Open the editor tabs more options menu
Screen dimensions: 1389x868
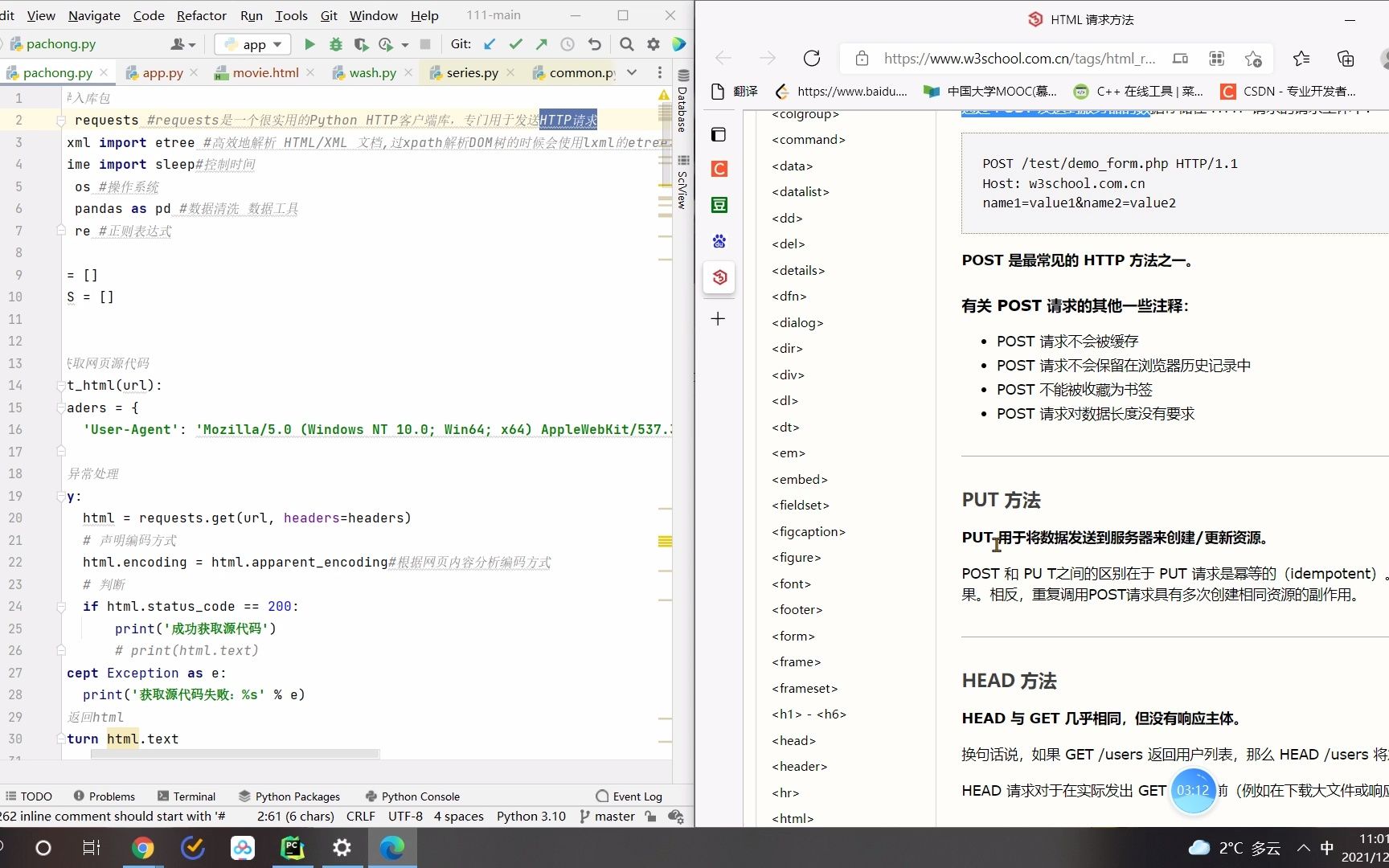(660, 72)
